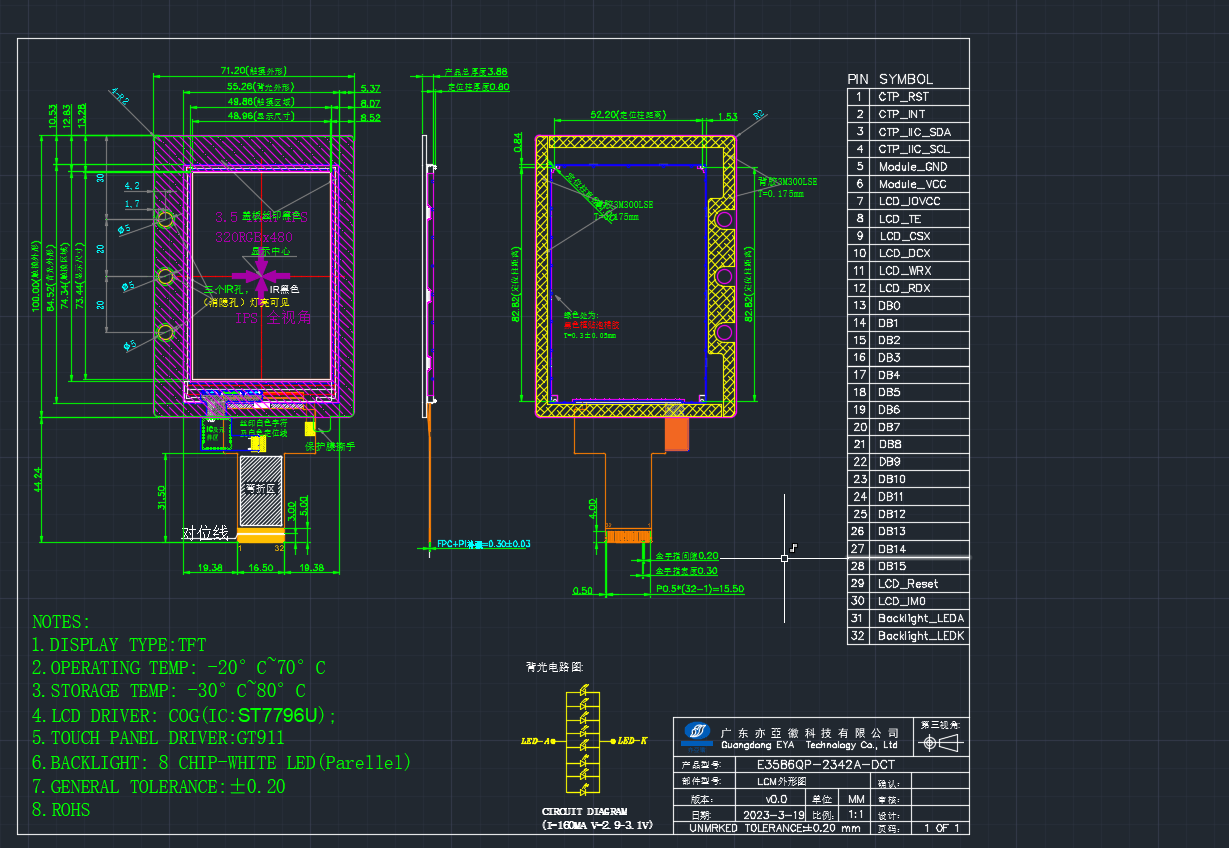Viewport: 1229px width, 848px height.
Task: Click the LED-A label in circuit diagram
Action: tap(537, 741)
